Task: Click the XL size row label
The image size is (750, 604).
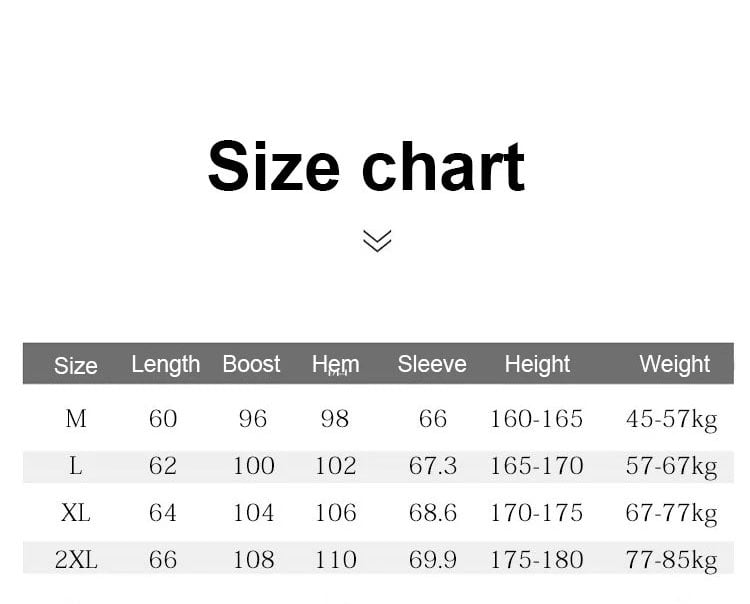Action: coord(76,513)
